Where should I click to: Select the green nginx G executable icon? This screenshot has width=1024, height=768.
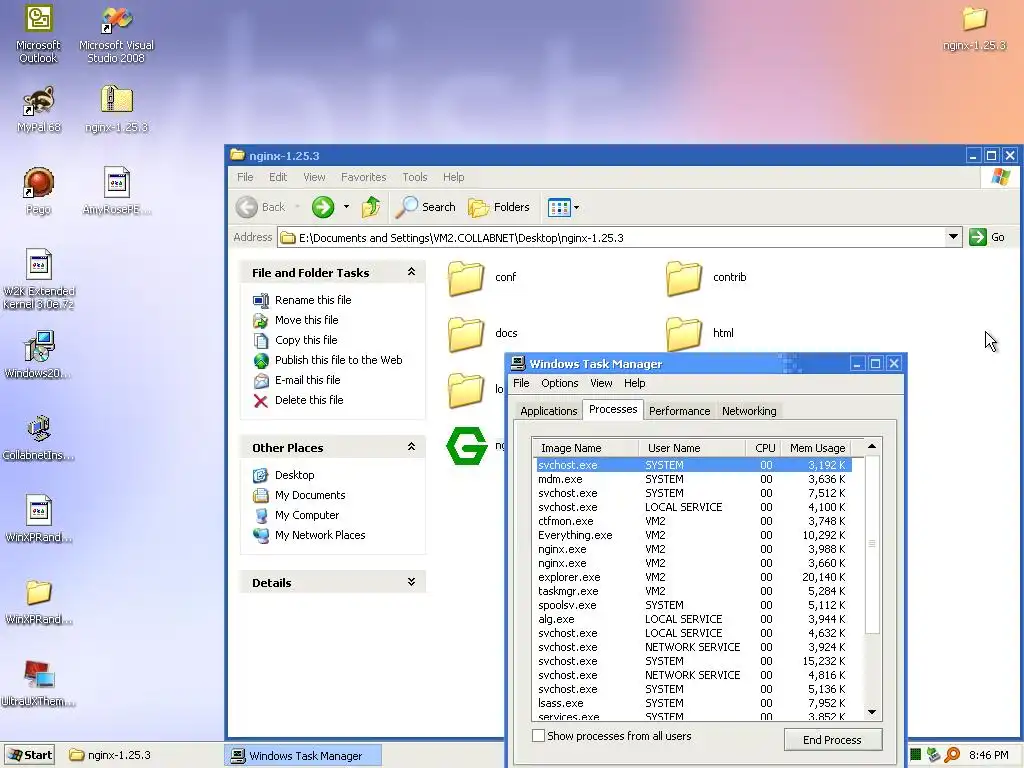pyautogui.click(x=466, y=446)
